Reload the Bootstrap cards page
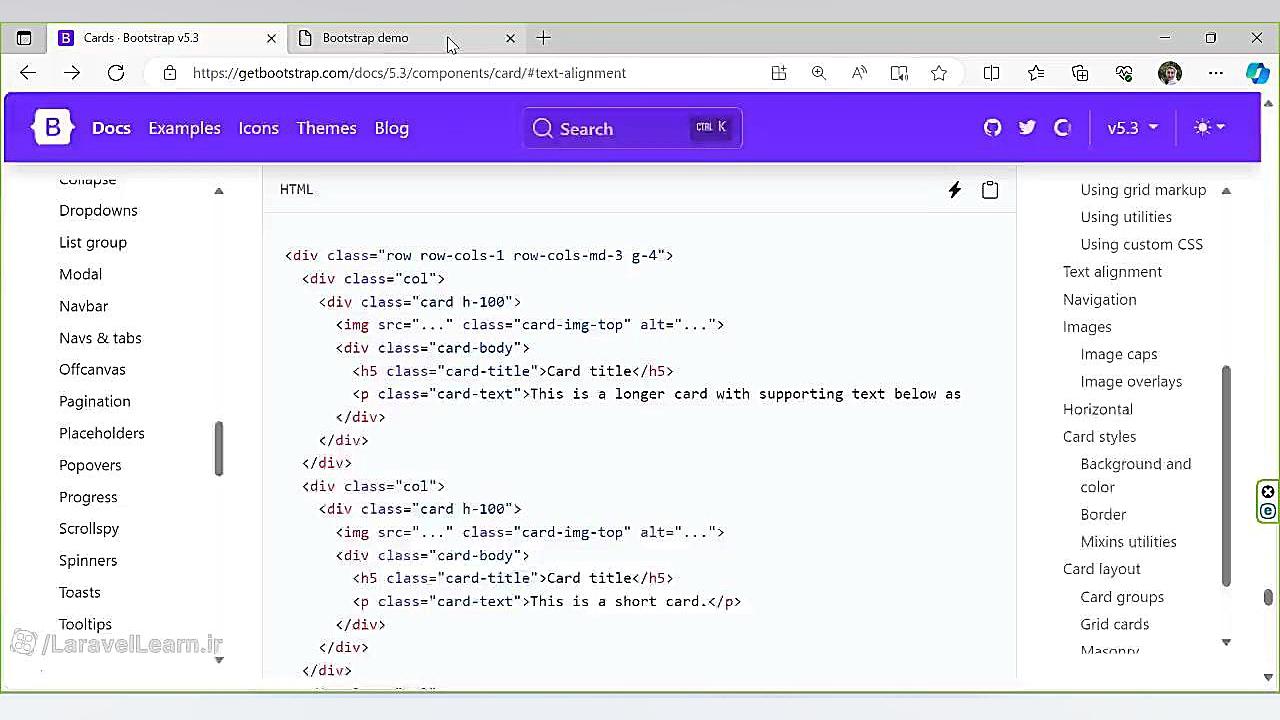 pos(116,73)
